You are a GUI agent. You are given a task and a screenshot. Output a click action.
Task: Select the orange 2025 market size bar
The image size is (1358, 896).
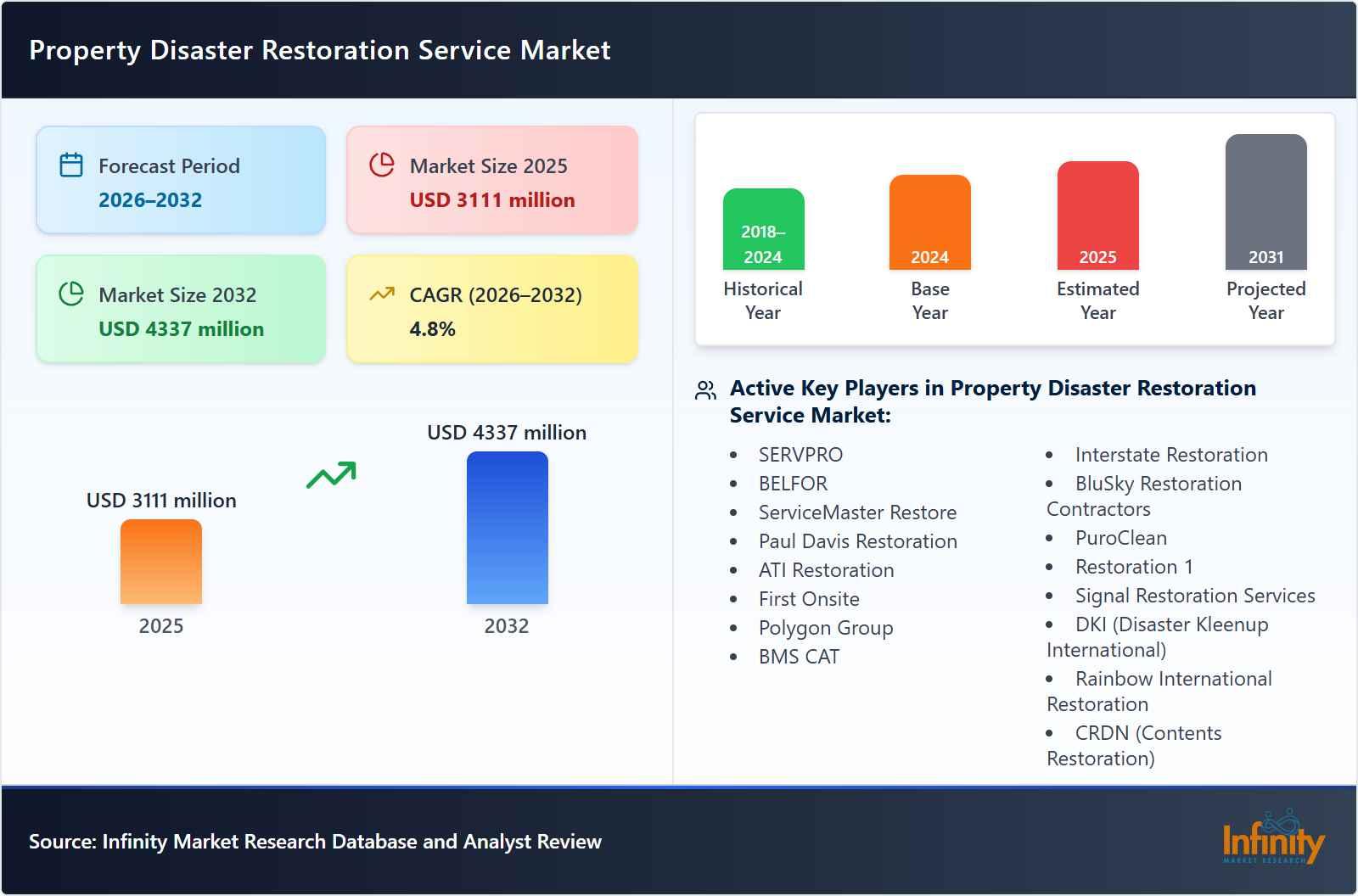click(x=161, y=564)
